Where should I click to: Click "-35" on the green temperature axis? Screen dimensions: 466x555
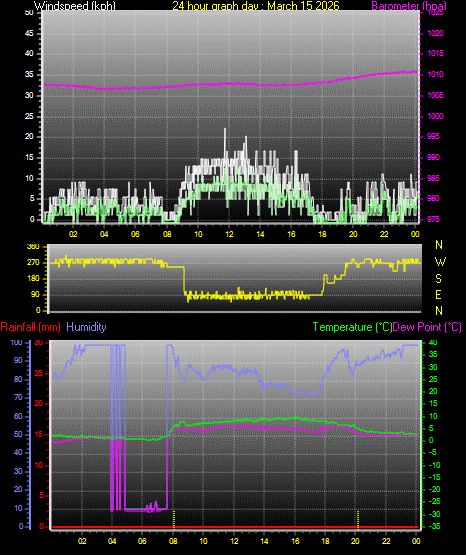[x=434, y=526]
